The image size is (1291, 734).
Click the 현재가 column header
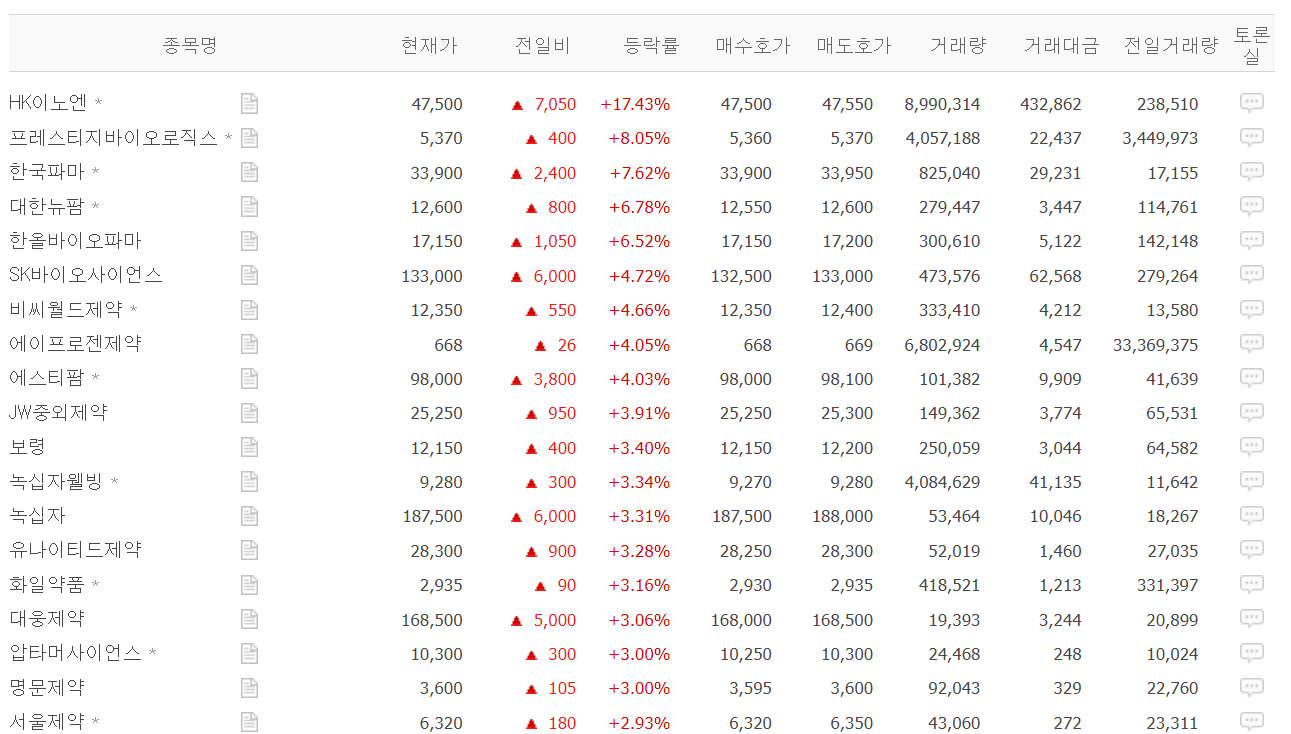[x=429, y=45]
